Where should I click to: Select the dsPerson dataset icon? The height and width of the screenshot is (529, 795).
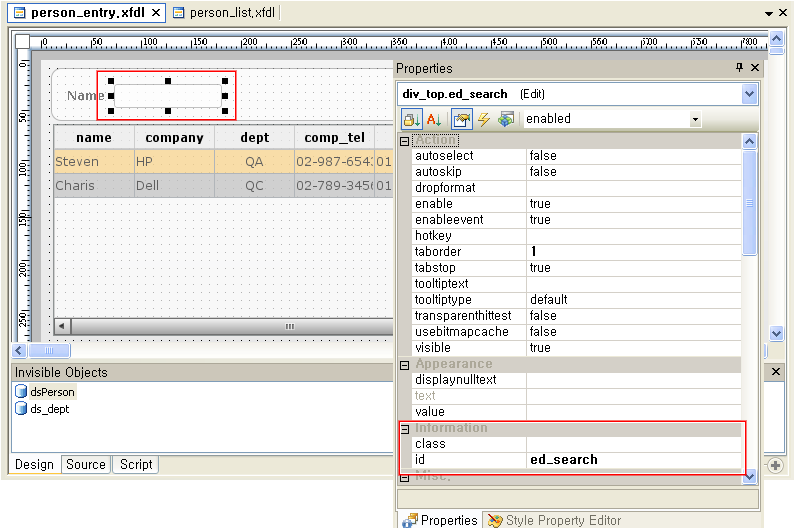pyautogui.click(x=21, y=392)
